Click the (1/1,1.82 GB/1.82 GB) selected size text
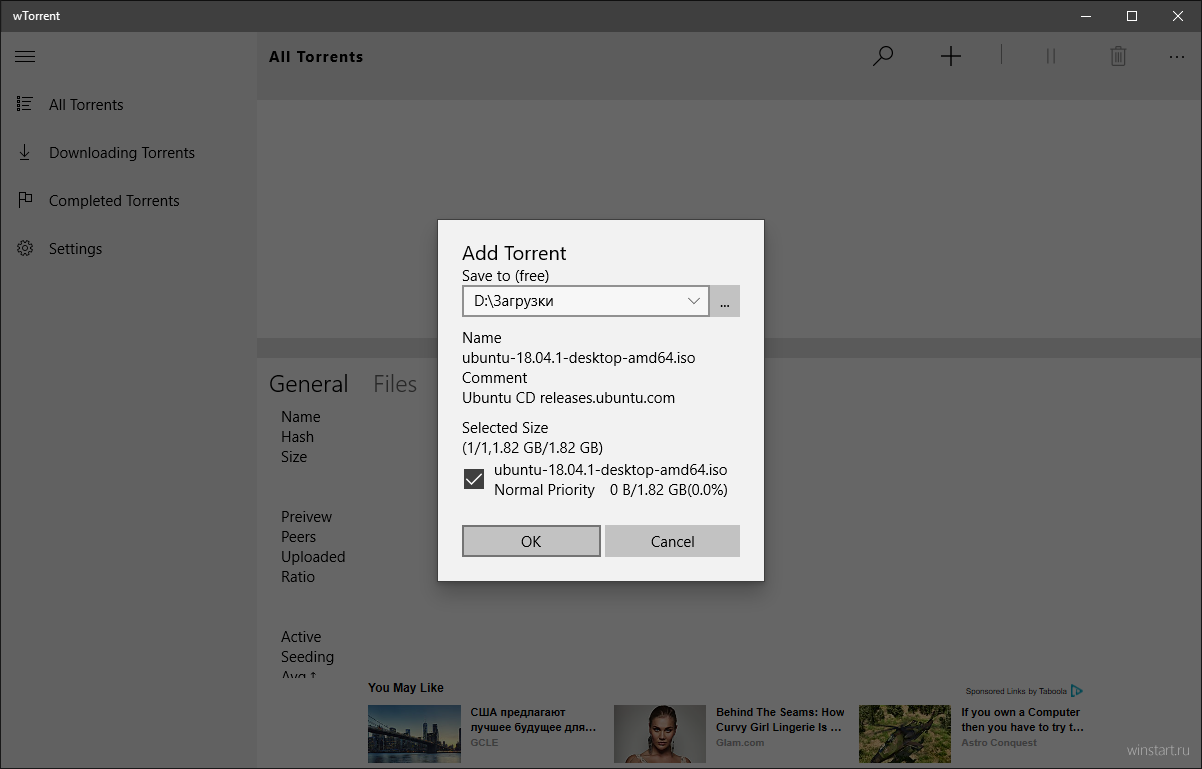The height and width of the screenshot is (769, 1202). tap(532, 447)
